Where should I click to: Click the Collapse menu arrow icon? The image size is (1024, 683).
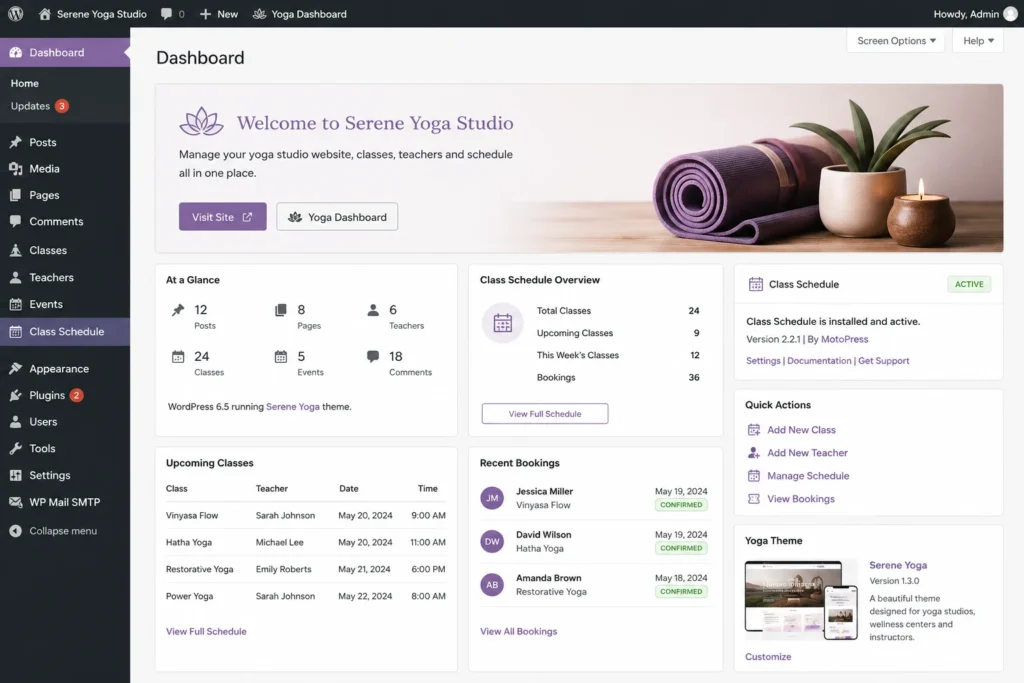16,530
